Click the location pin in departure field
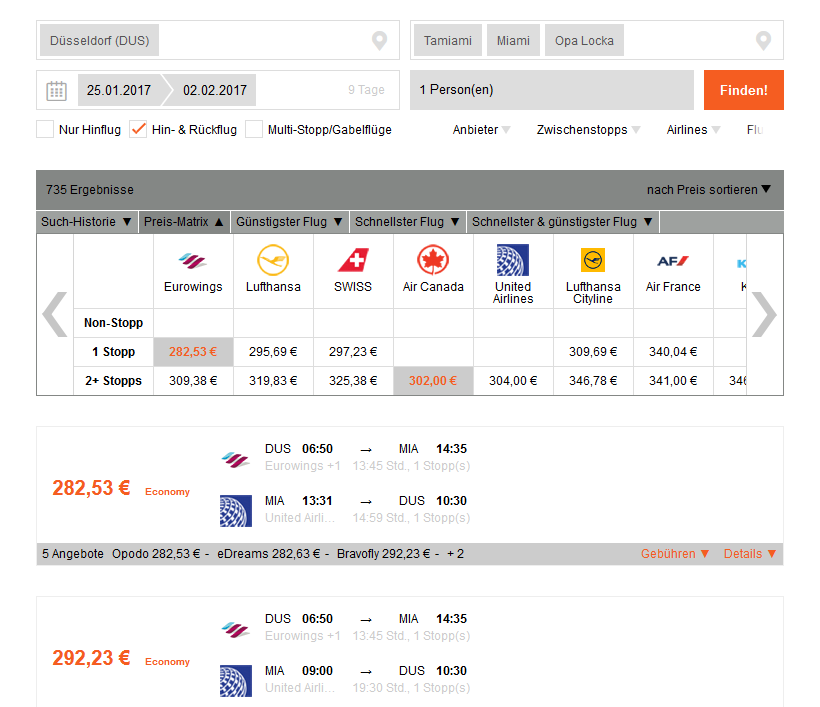820x707 pixels. click(379, 40)
